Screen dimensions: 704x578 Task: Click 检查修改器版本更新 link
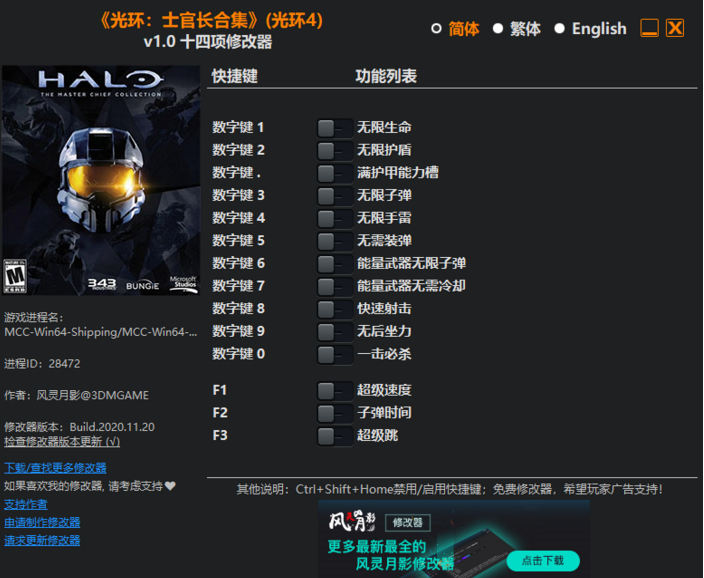pos(62,441)
